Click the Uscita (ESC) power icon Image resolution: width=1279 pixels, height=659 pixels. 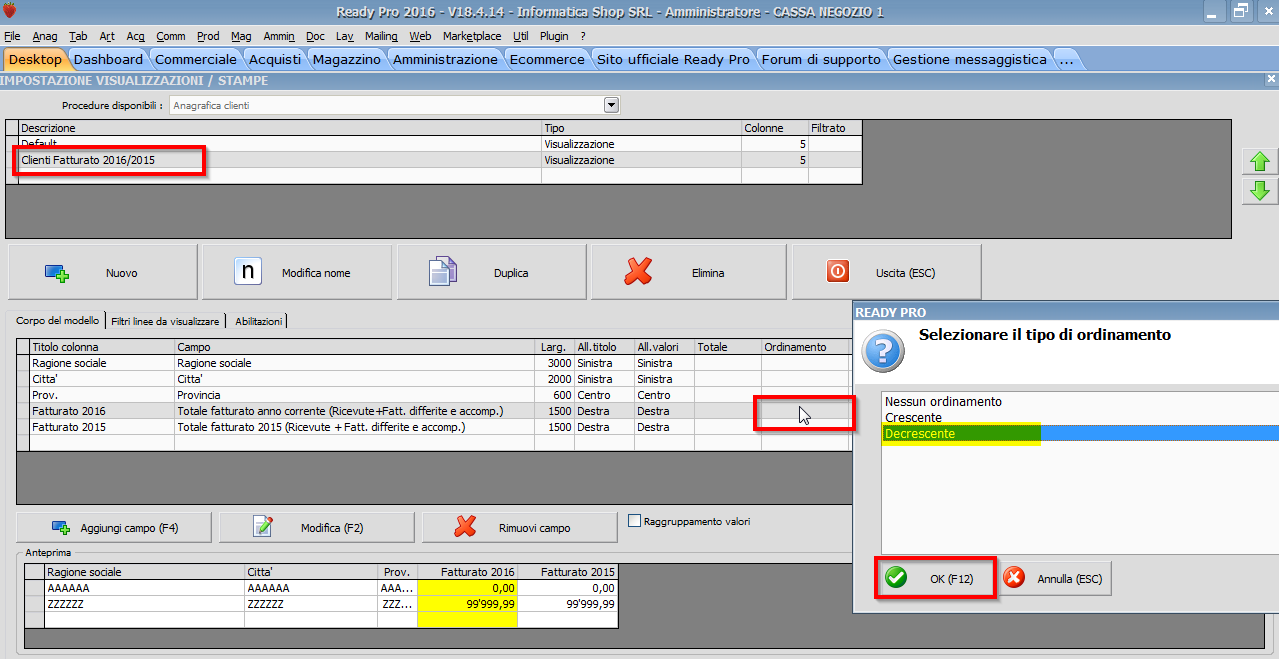point(838,272)
